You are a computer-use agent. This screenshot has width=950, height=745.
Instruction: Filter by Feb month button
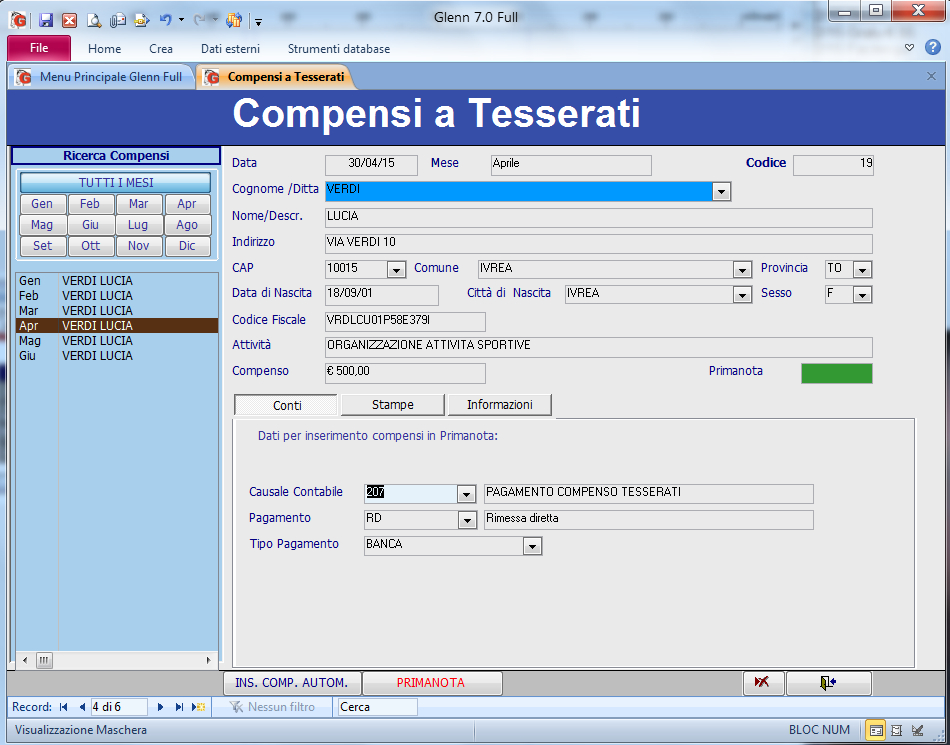90,204
